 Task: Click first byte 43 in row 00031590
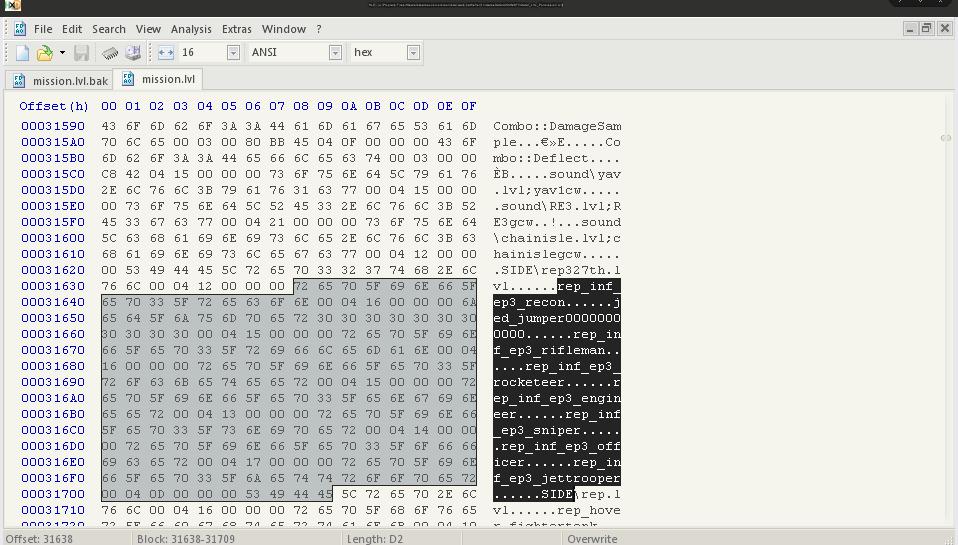click(109, 126)
